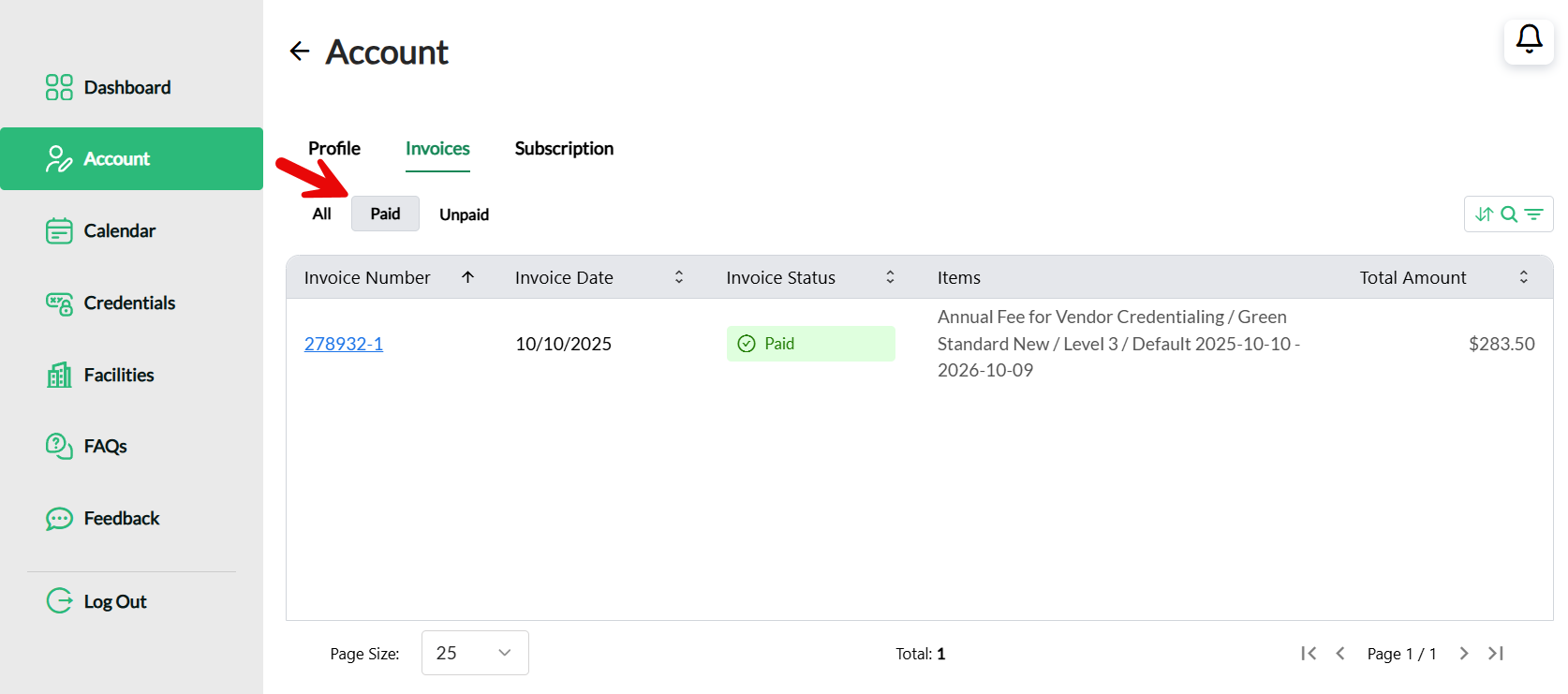Image resolution: width=1568 pixels, height=694 pixels.
Task: Select the Unpaid invoice filter
Action: click(x=464, y=214)
